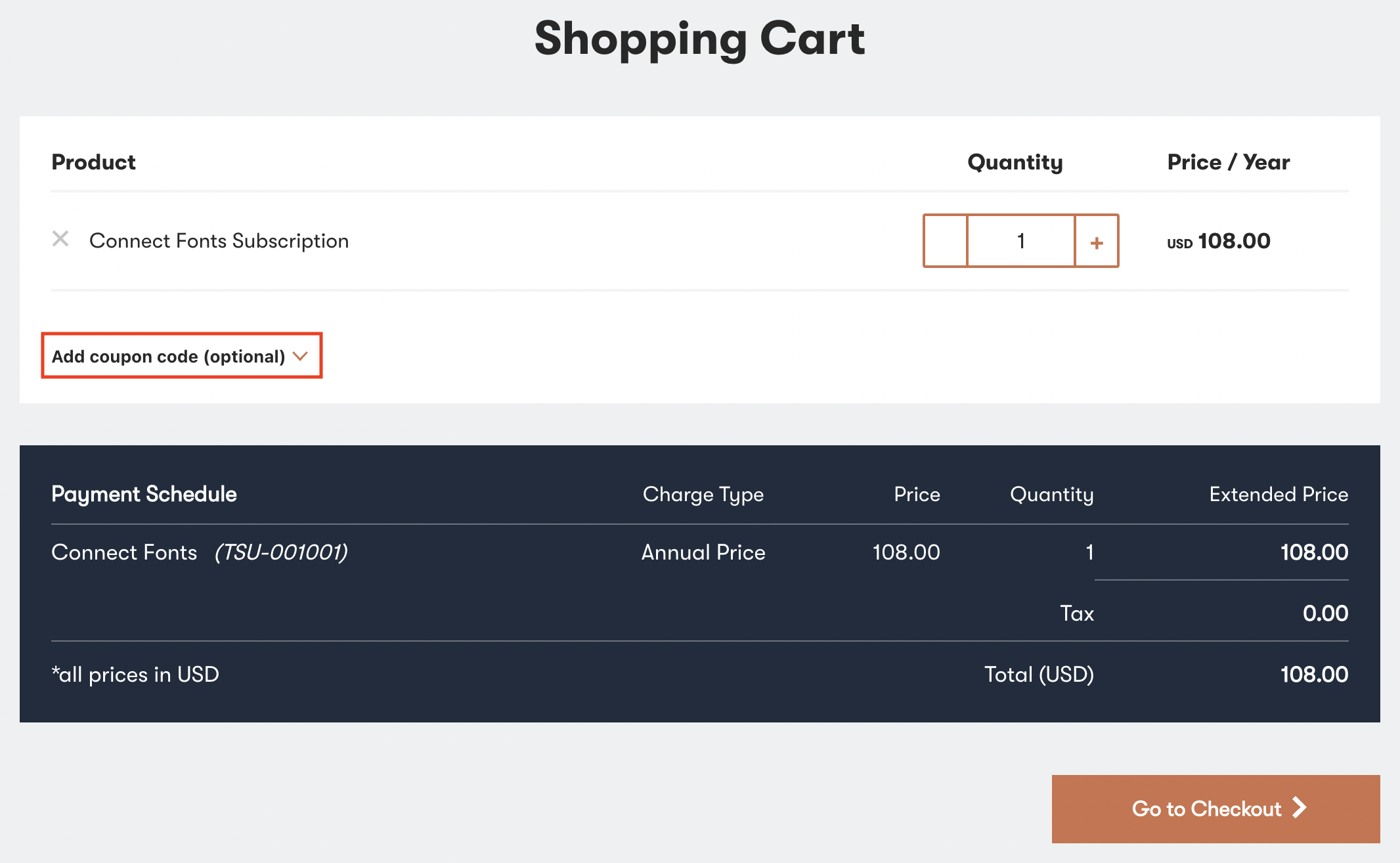The width and height of the screenshot is (1400, 863).
Task: Click the Charge Type column label
Action: click(x=703, y=494)
